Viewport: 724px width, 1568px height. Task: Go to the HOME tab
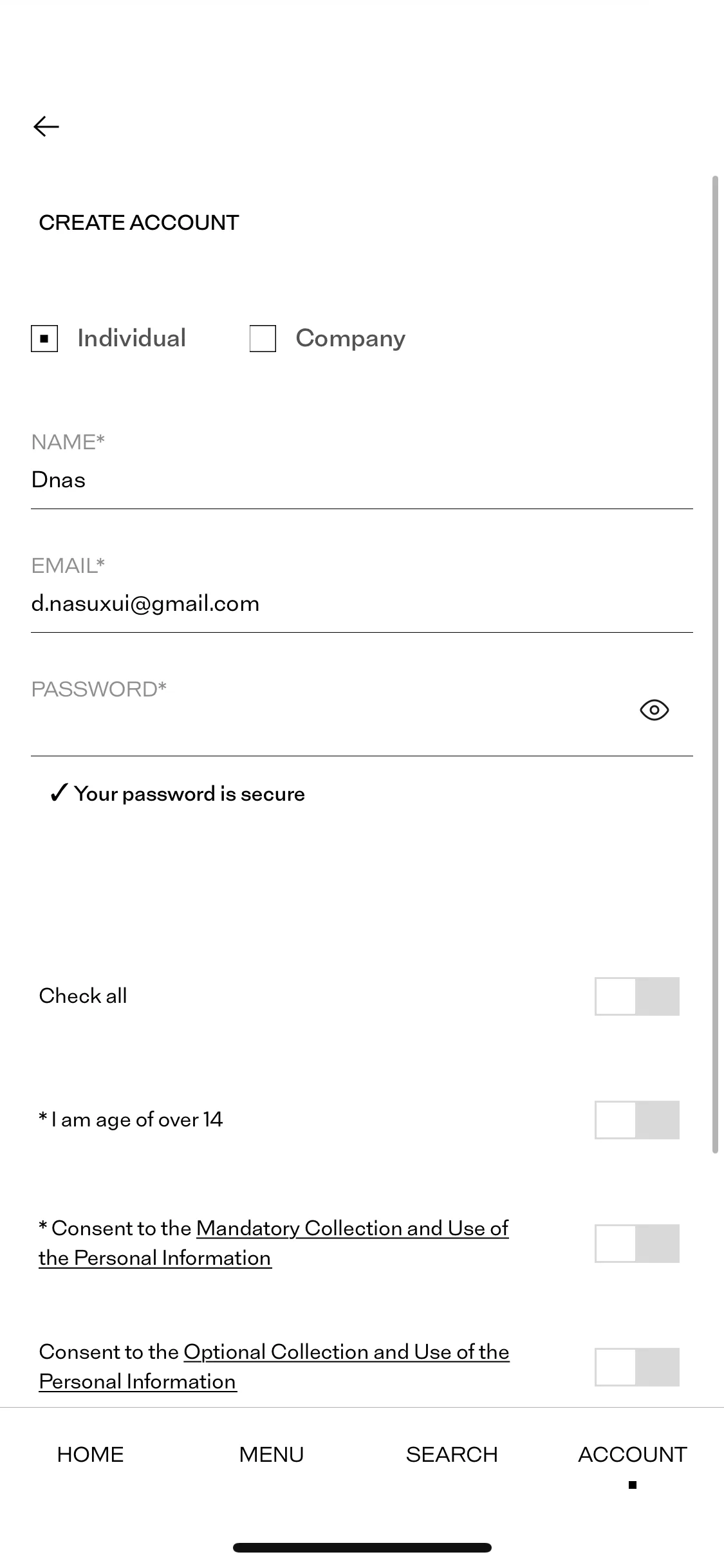tap(90, 1454)
